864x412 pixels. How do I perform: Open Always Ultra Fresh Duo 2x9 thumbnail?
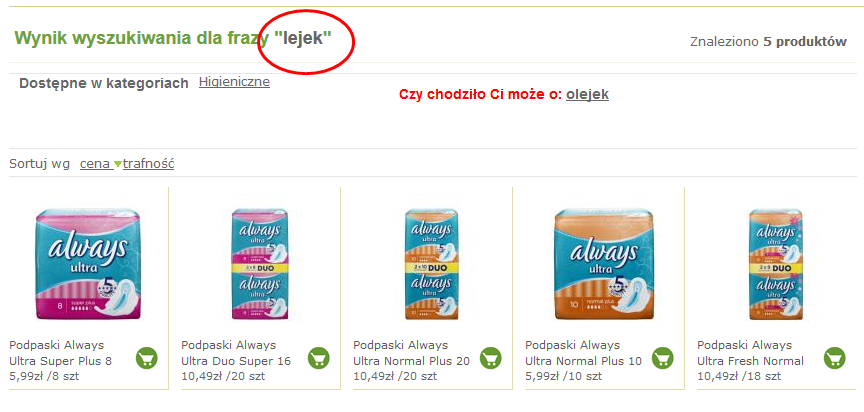(x=776, y=264)
